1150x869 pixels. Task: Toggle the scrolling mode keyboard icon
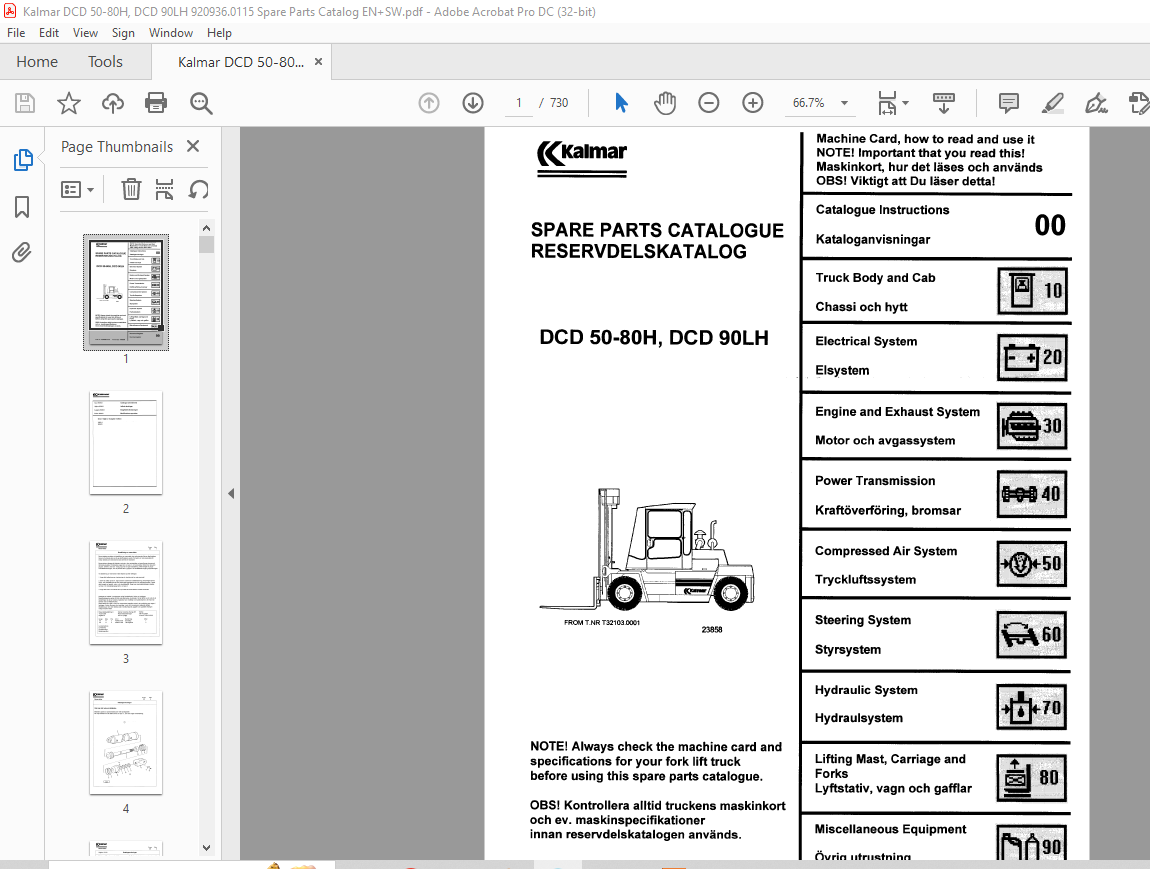click(943, 103)
